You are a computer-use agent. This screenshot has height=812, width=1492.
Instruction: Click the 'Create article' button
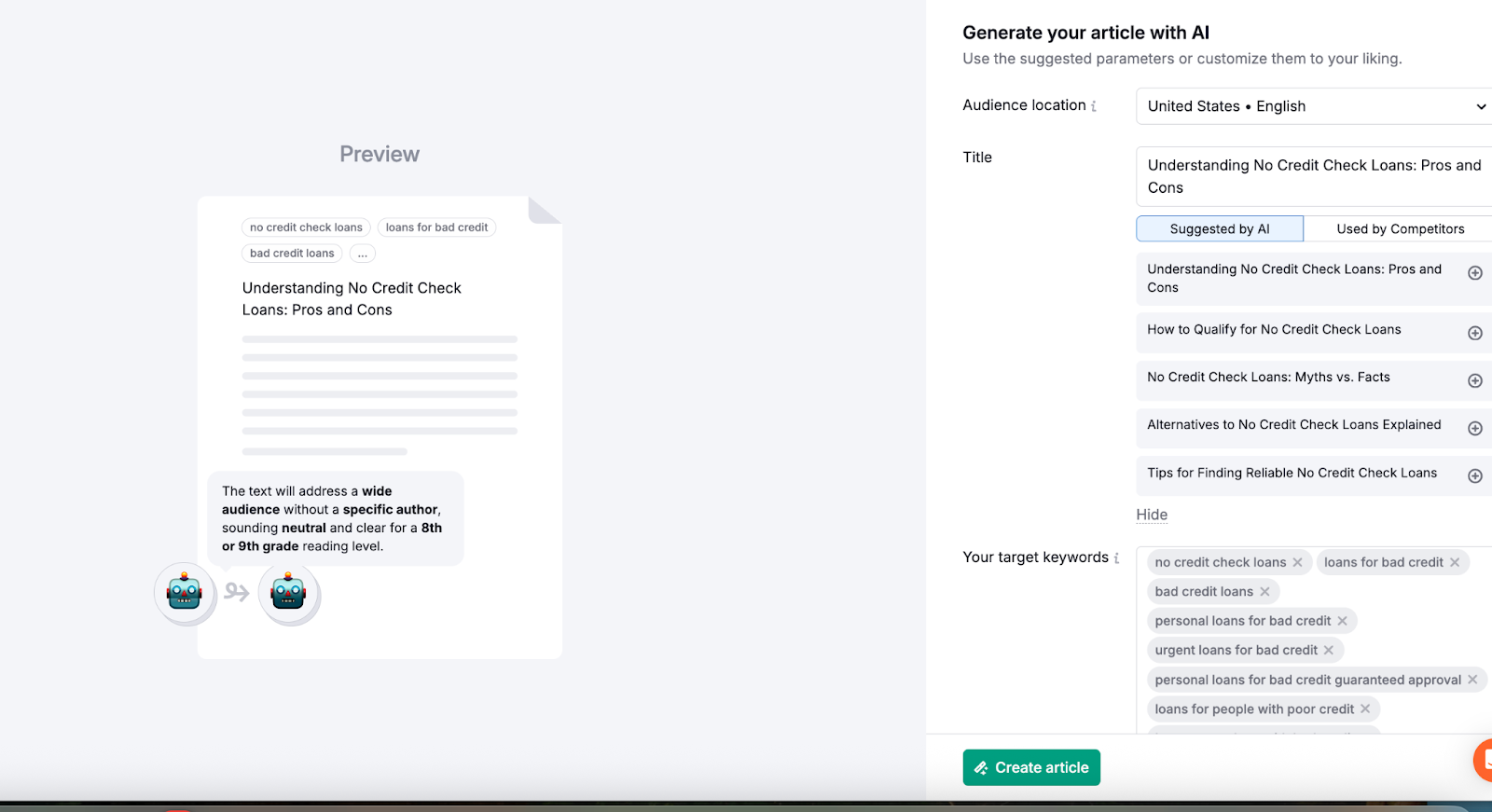[x=1031, y=767]
